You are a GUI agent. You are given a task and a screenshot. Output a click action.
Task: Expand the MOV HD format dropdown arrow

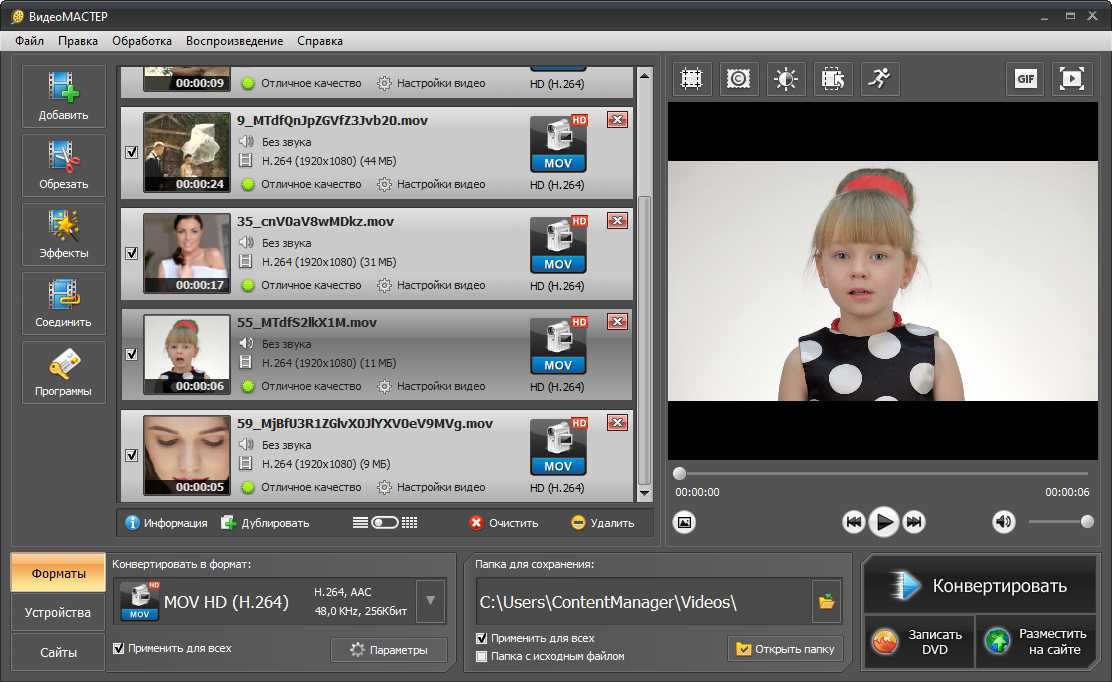click(x=430, y=600)
